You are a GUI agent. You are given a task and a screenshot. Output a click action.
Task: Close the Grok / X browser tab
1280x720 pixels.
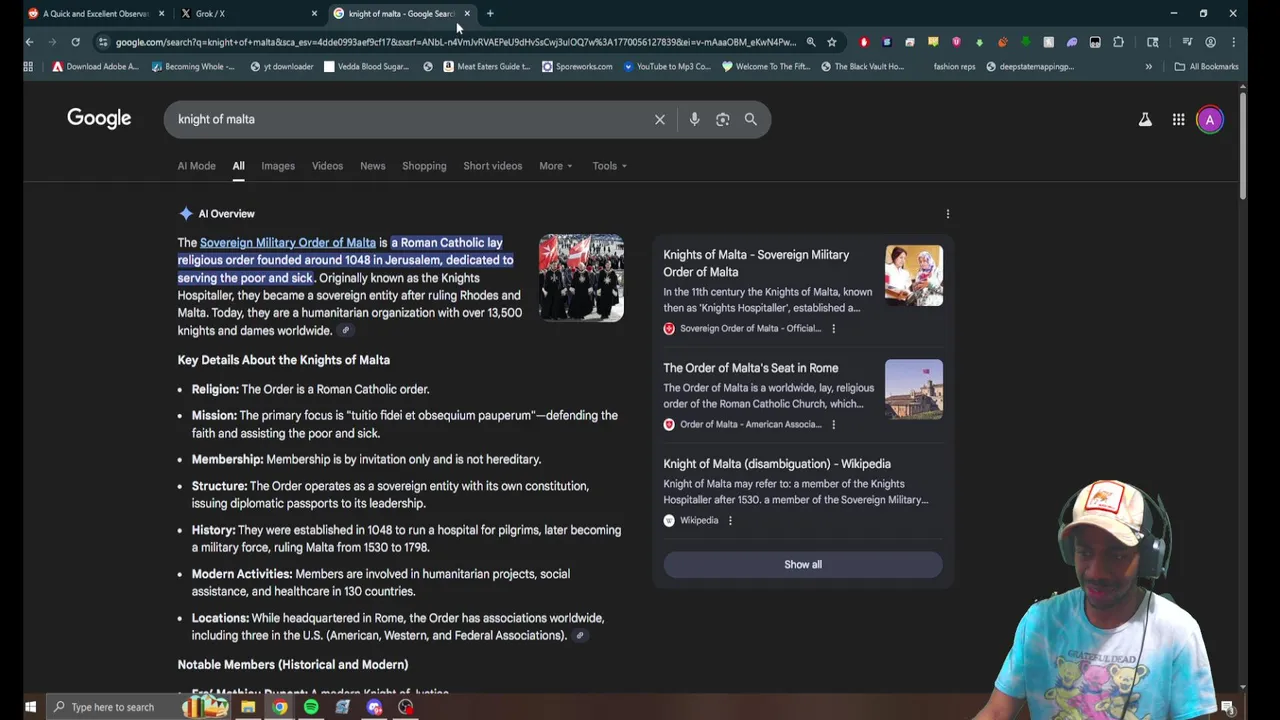tap(314, 13)
